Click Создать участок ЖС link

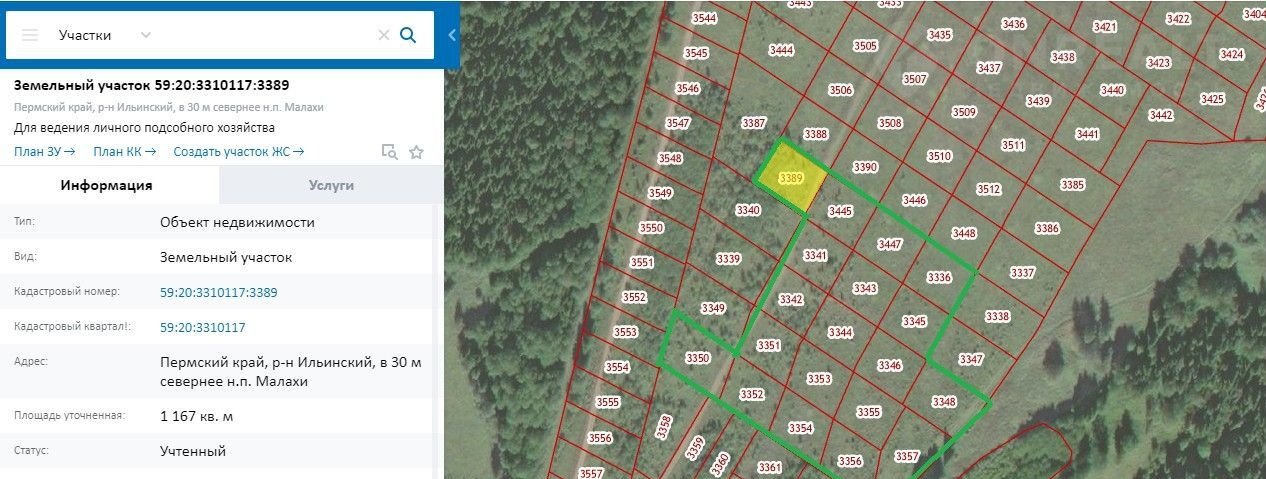click(238, 152)
